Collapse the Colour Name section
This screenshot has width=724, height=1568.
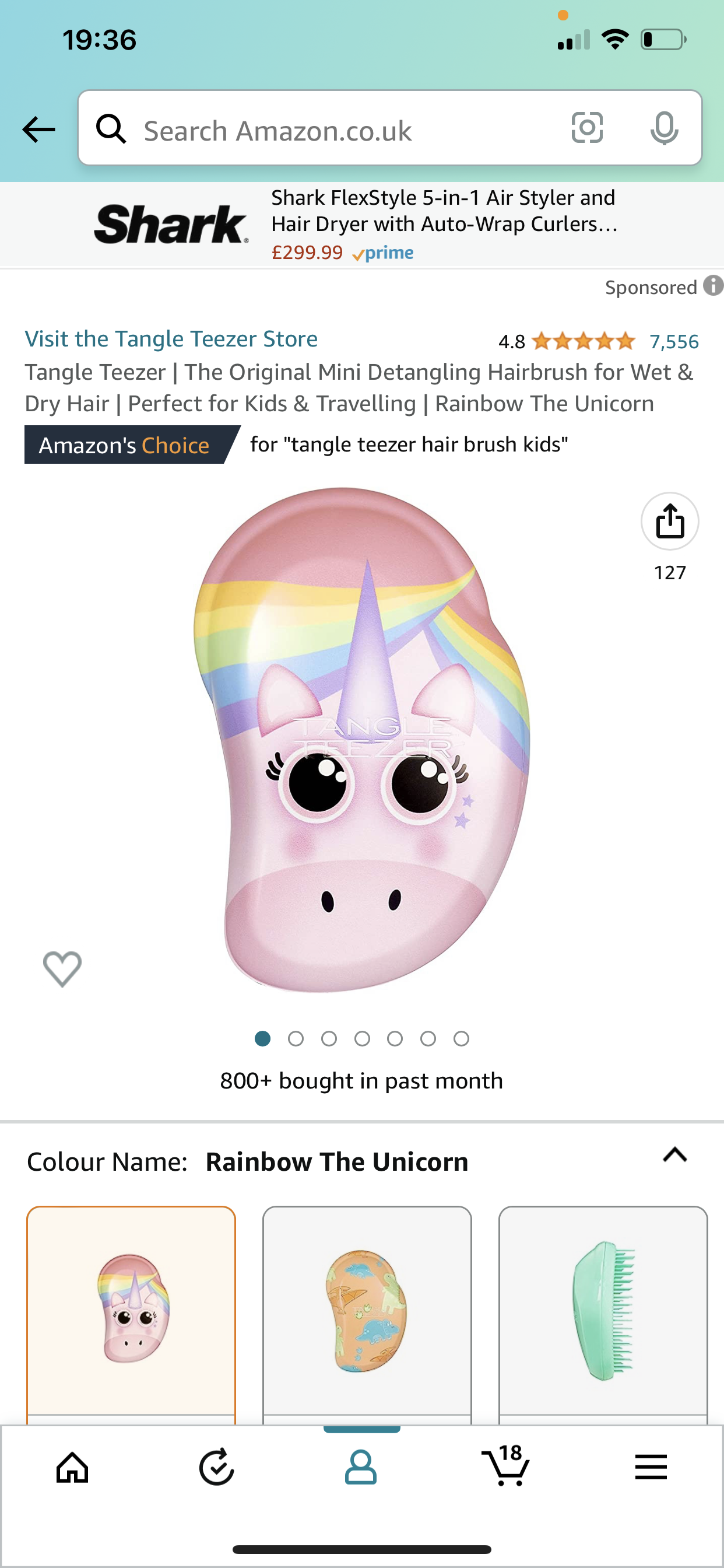click(x=674, y=1154)
